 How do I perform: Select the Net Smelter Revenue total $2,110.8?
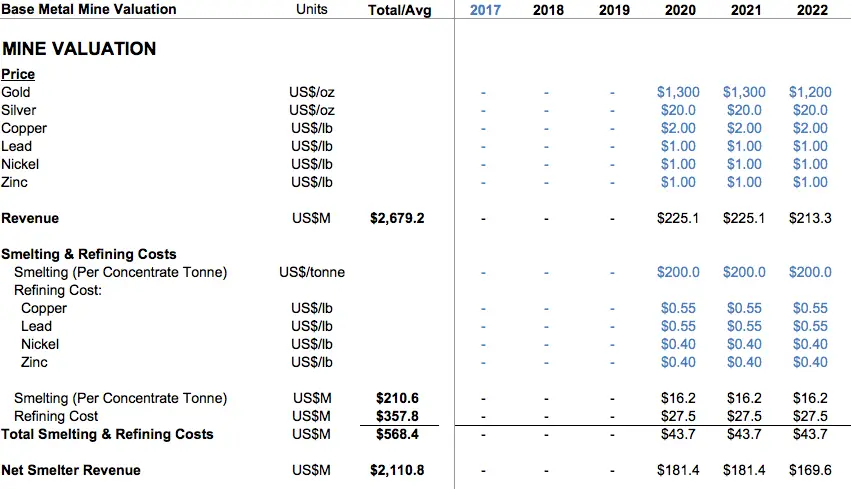[x=397, y=470]
